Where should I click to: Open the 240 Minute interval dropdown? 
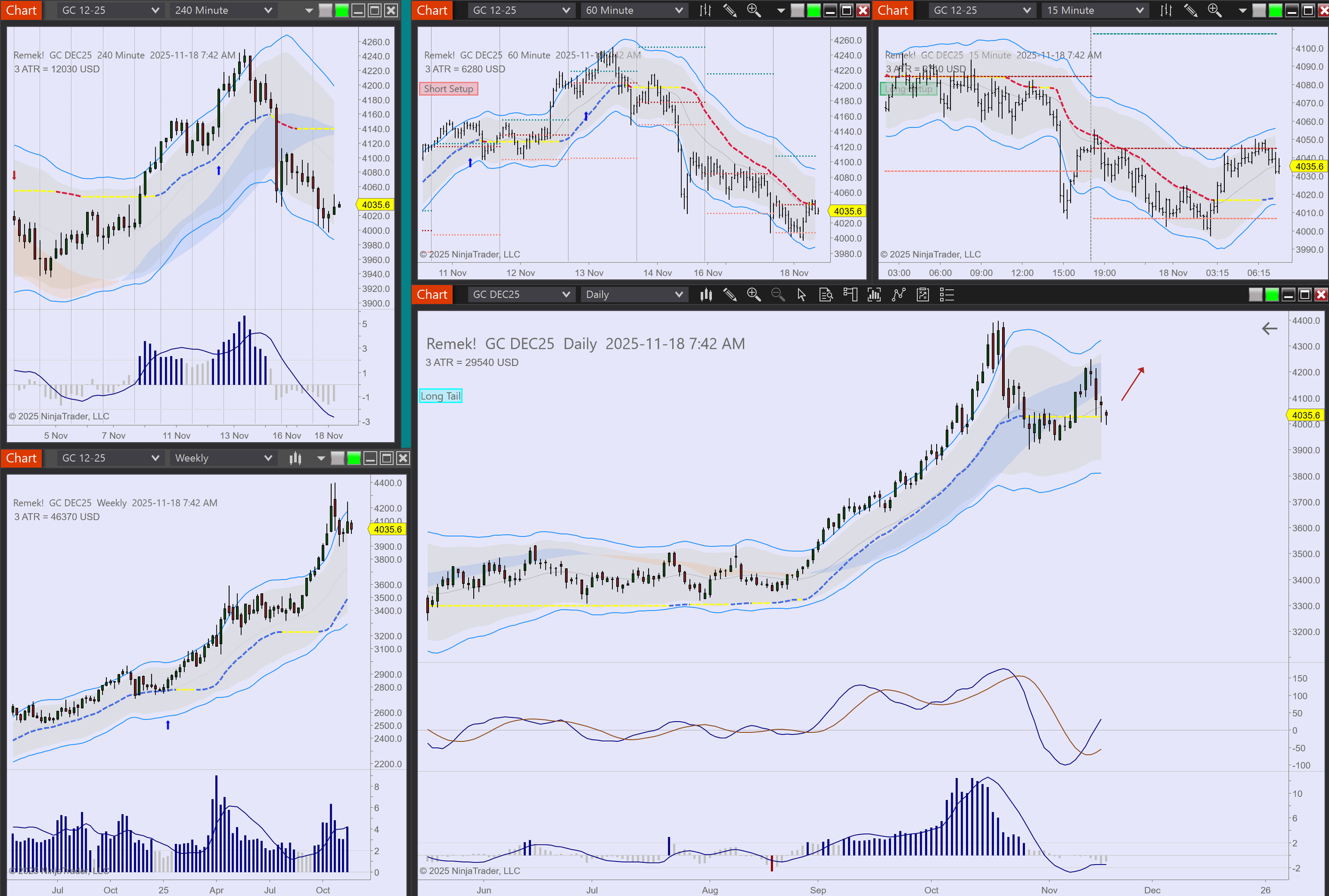pyautogui.click(x=223, y=10)
